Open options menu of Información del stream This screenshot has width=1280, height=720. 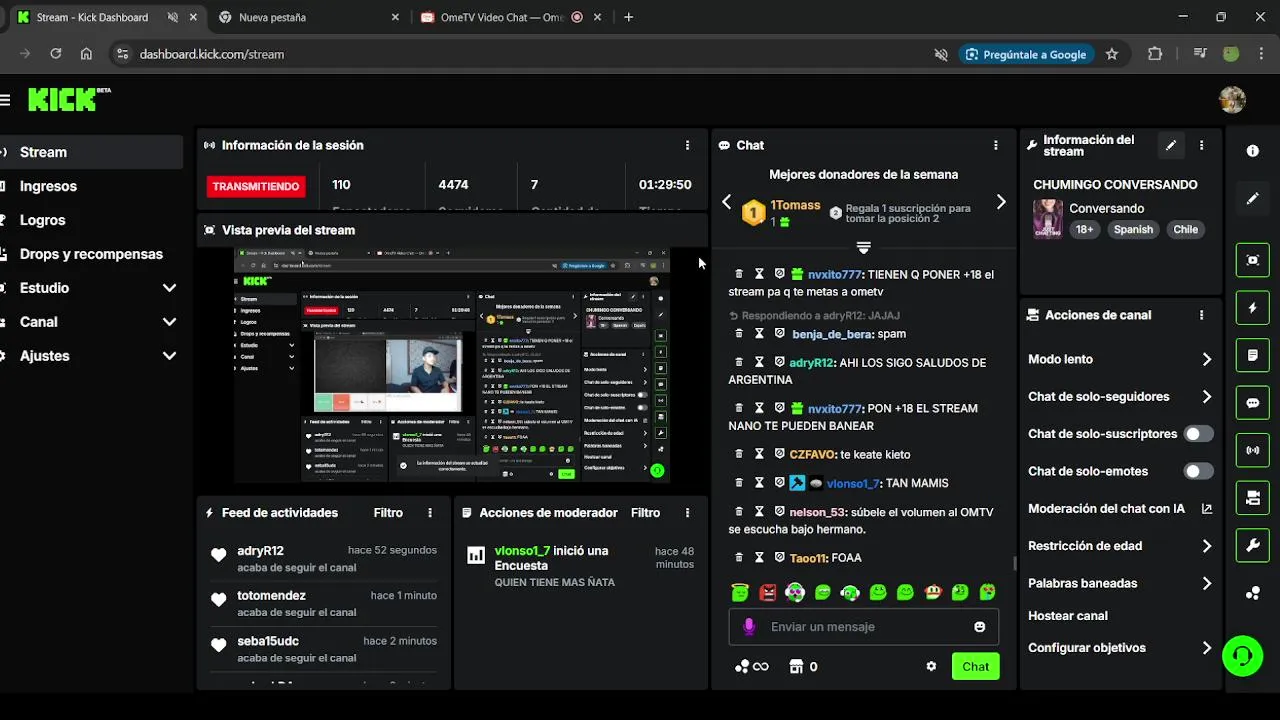pyautogui.click(x=1201, y=145)
